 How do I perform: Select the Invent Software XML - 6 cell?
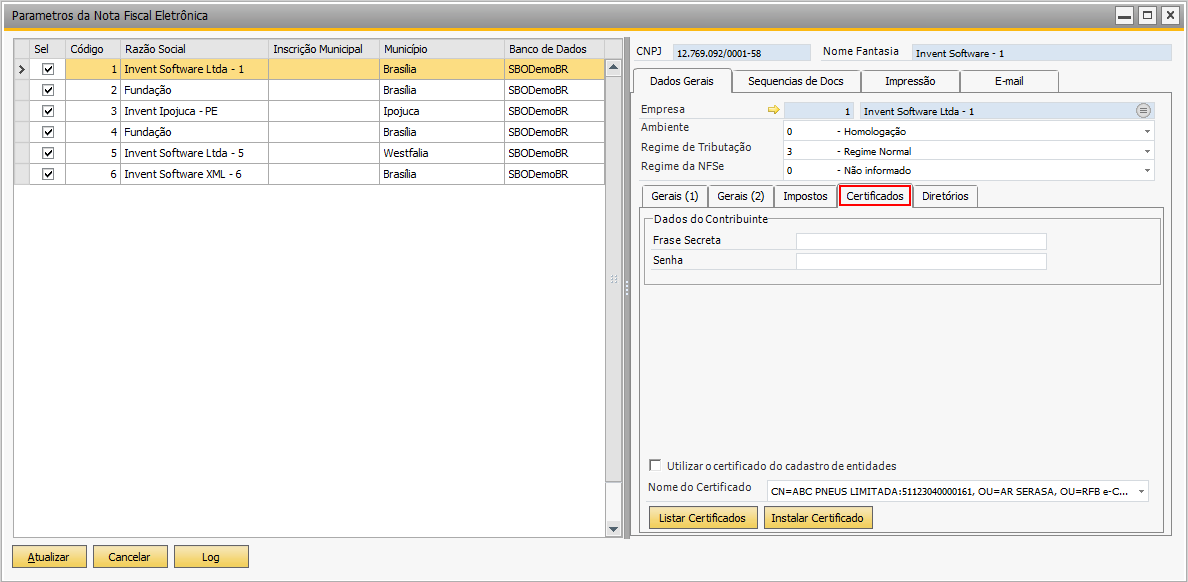coord(194,174)
